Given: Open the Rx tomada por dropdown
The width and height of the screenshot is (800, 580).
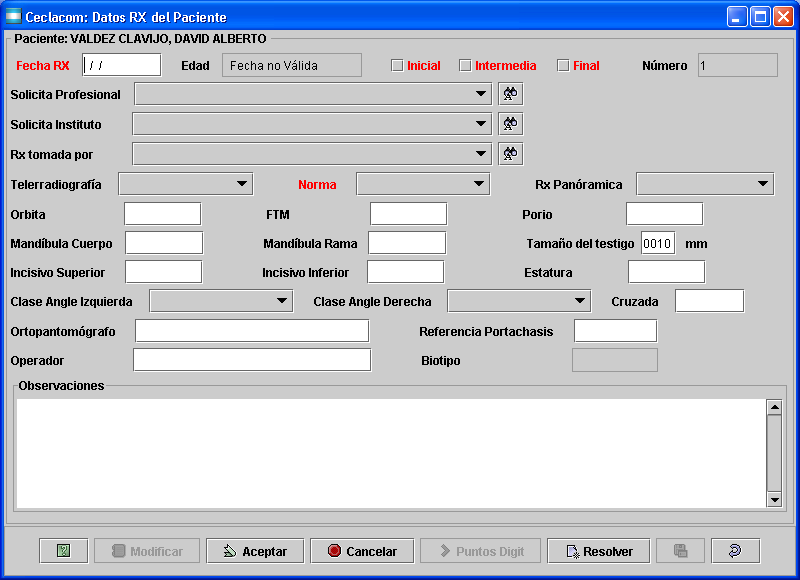Looking at the screenshot, I should (312, 154).
